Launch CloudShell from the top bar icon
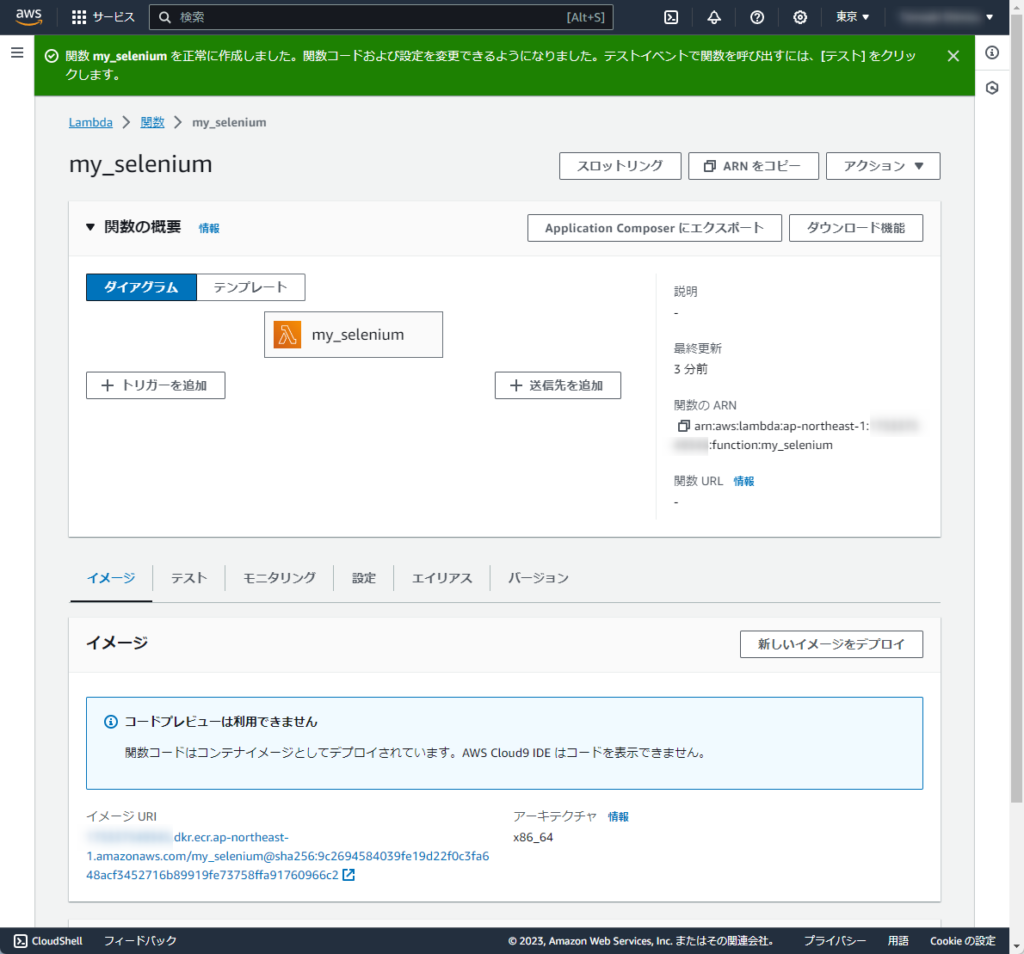 pos(671,17)
